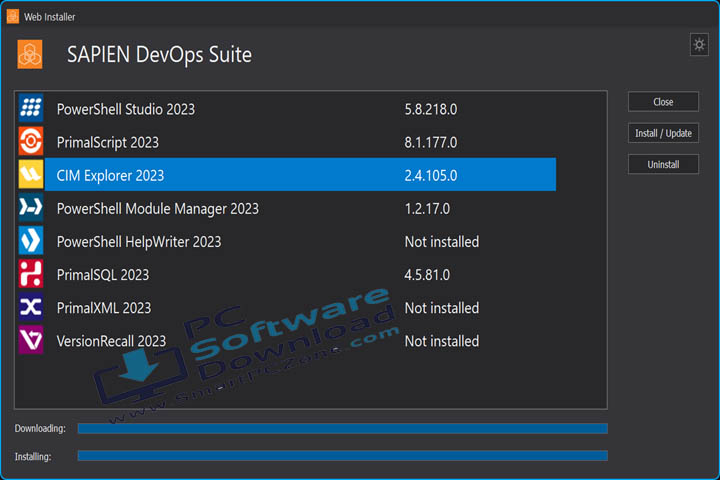The width and height of the screenshot is (720, 480).
Task: Click VersionRecall's Not installed status
Action: [x=442, y=341]
